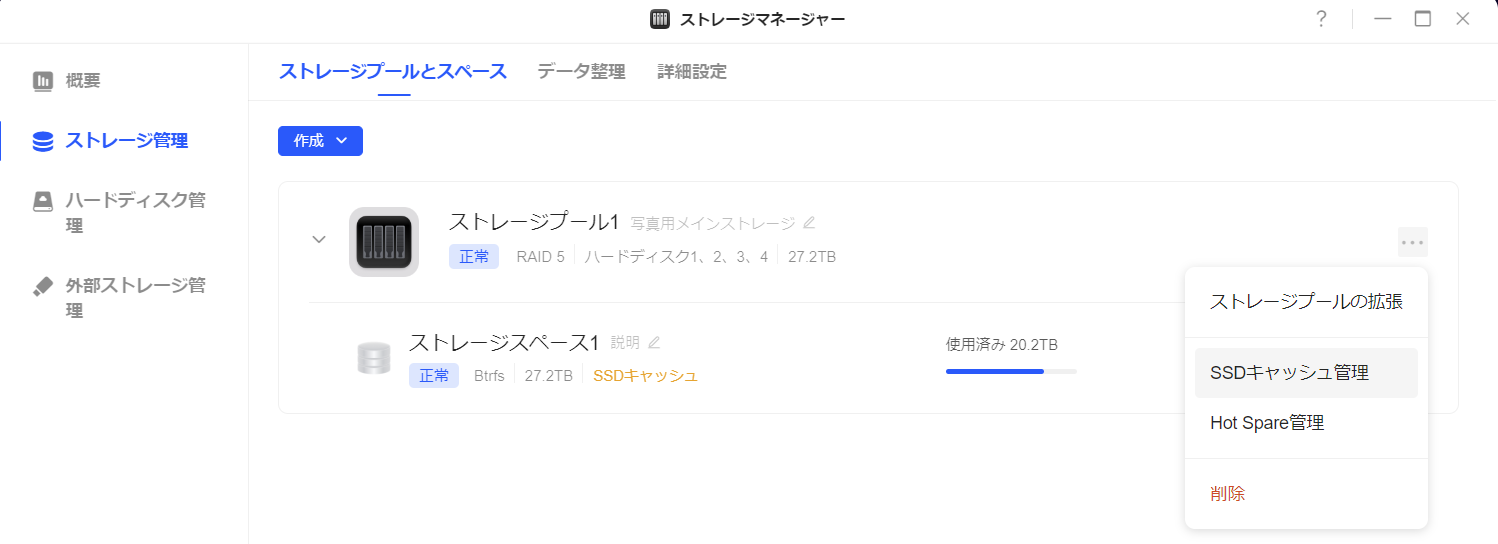Image resolution: width=1498 pixels, height=544 pixels.
Task: Open ハードディスク管理 hard disk icon
Action: tap(42, 201)
